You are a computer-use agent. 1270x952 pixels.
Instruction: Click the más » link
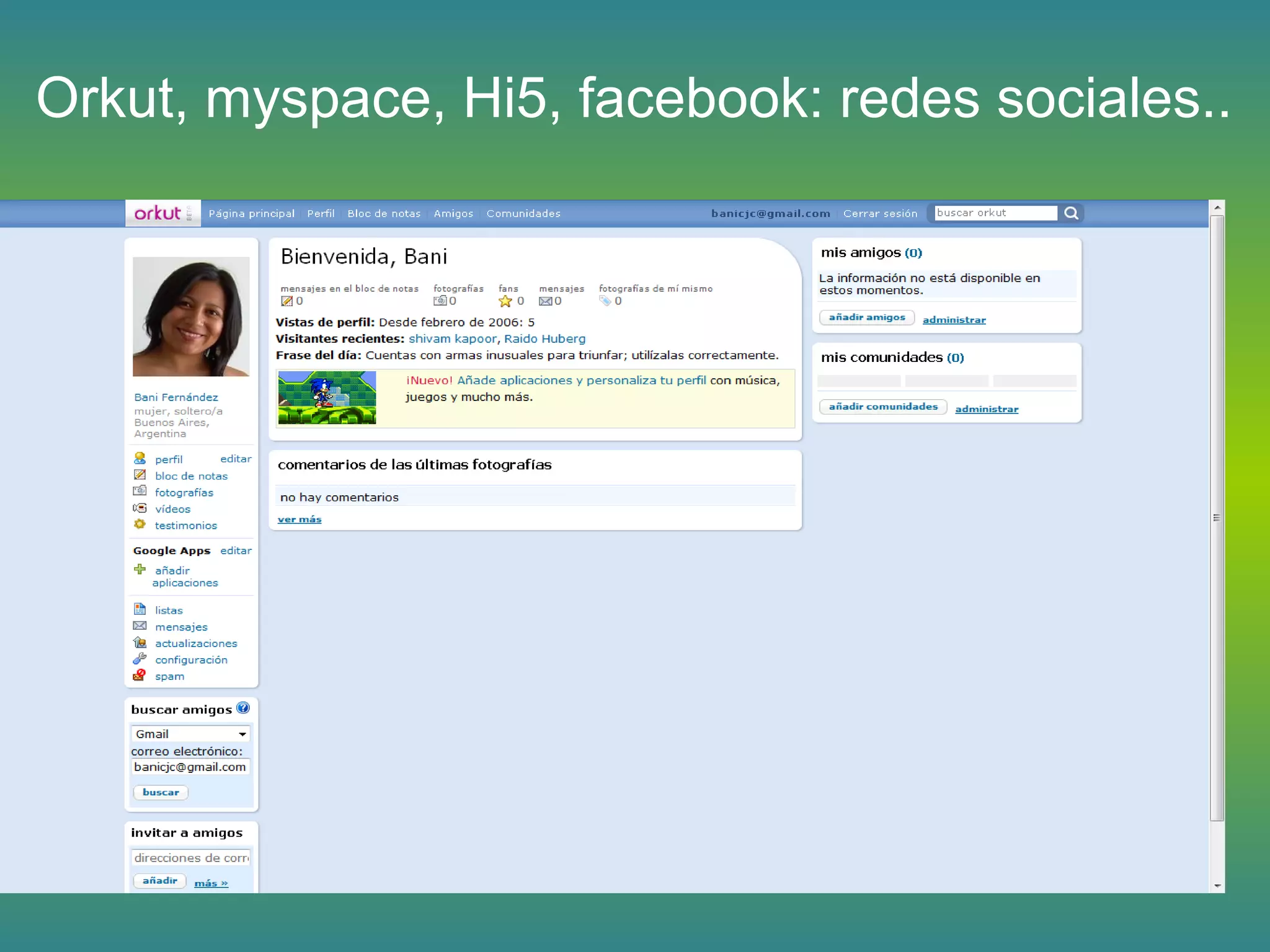click(x=211, y=883)
